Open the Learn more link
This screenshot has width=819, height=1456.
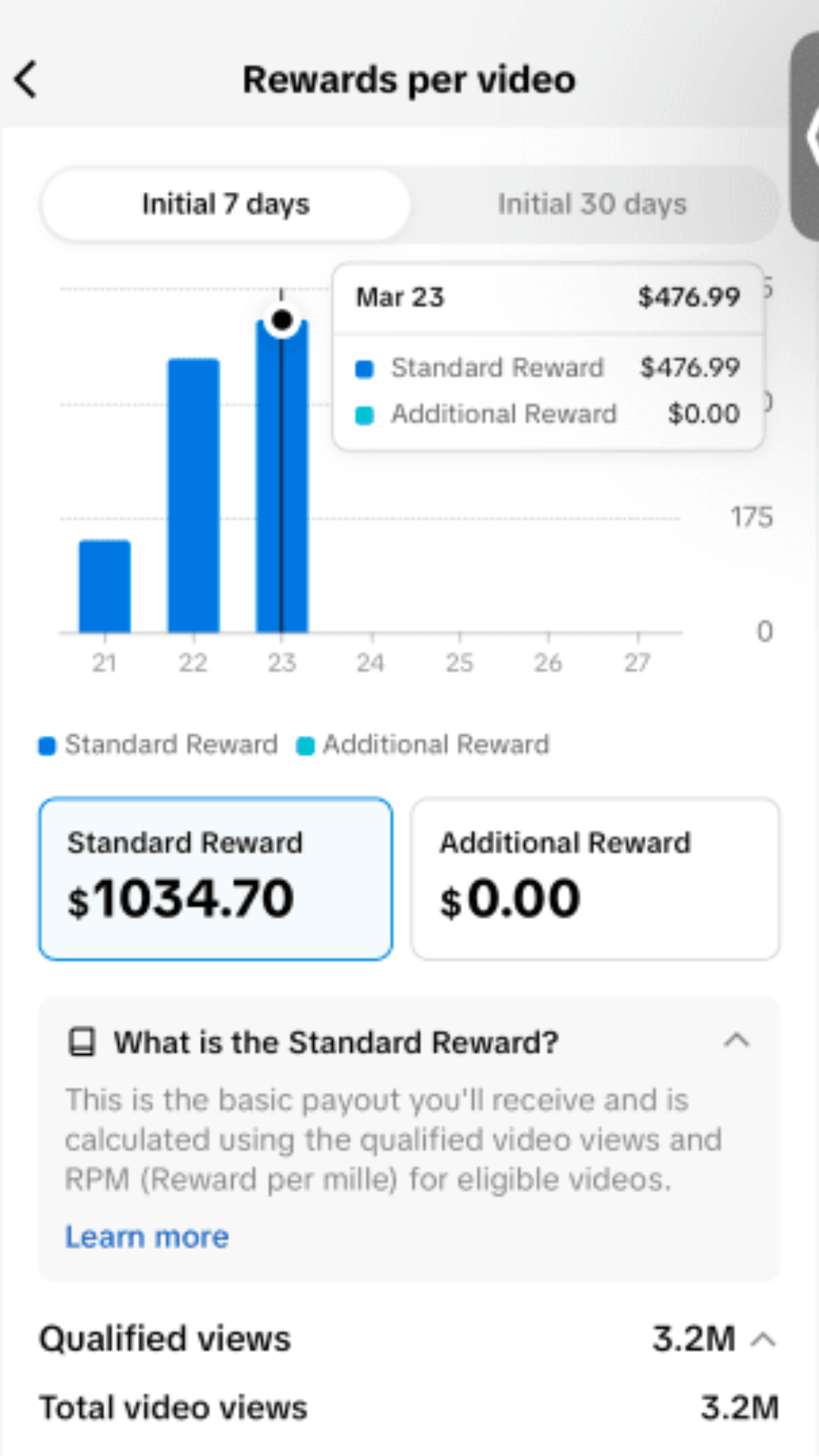(146, 1237)
